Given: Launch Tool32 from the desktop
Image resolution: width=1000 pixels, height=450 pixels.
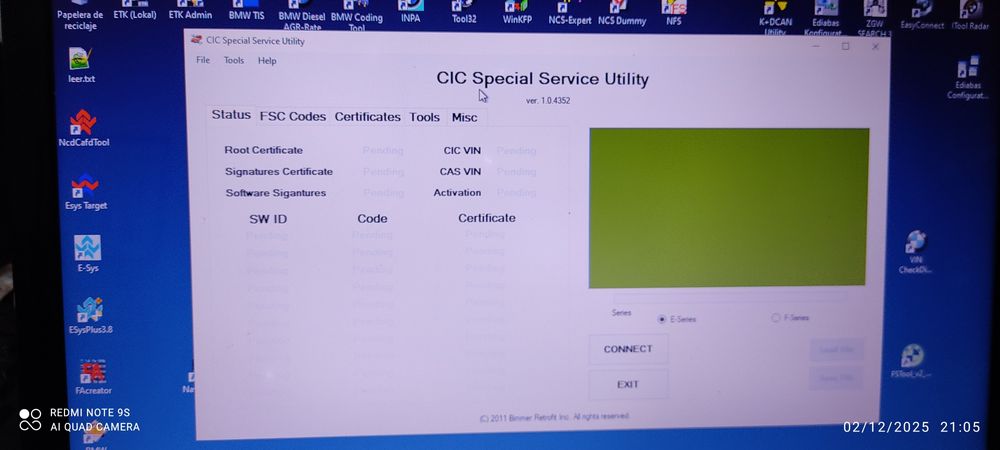Looking at the screenshot, I should coord(464,12).
